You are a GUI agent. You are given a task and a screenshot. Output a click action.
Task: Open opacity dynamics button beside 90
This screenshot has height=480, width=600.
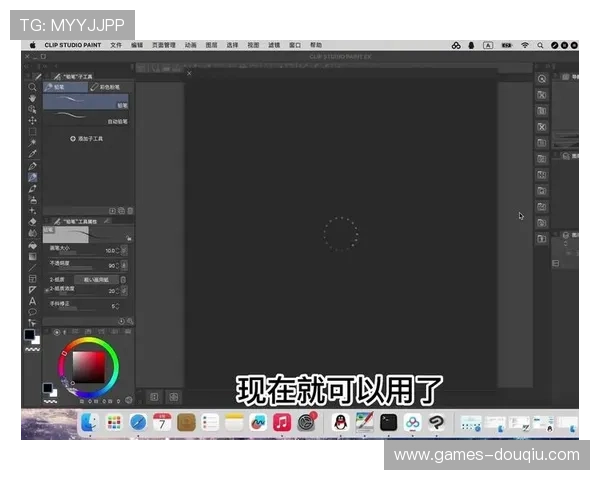124,265
